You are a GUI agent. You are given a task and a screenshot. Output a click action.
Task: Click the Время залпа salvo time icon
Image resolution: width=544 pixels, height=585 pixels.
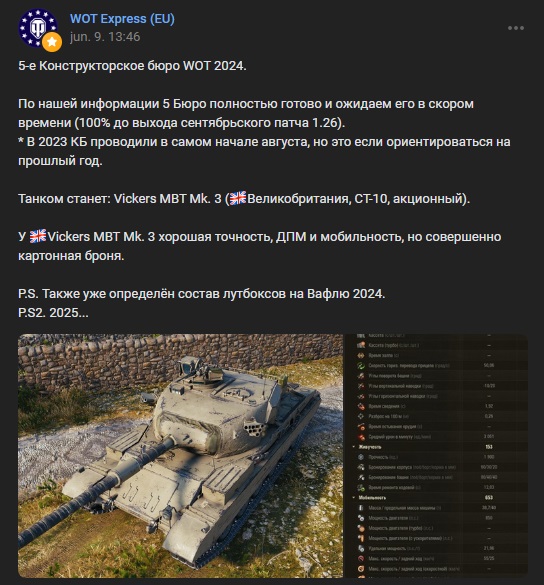pos(361,355)
